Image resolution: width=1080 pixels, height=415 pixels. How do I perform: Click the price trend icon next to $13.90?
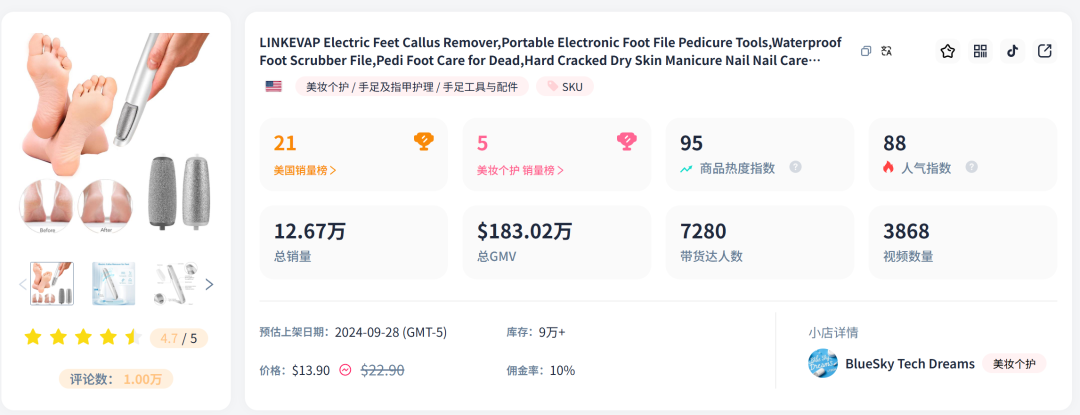pos(345,370)
